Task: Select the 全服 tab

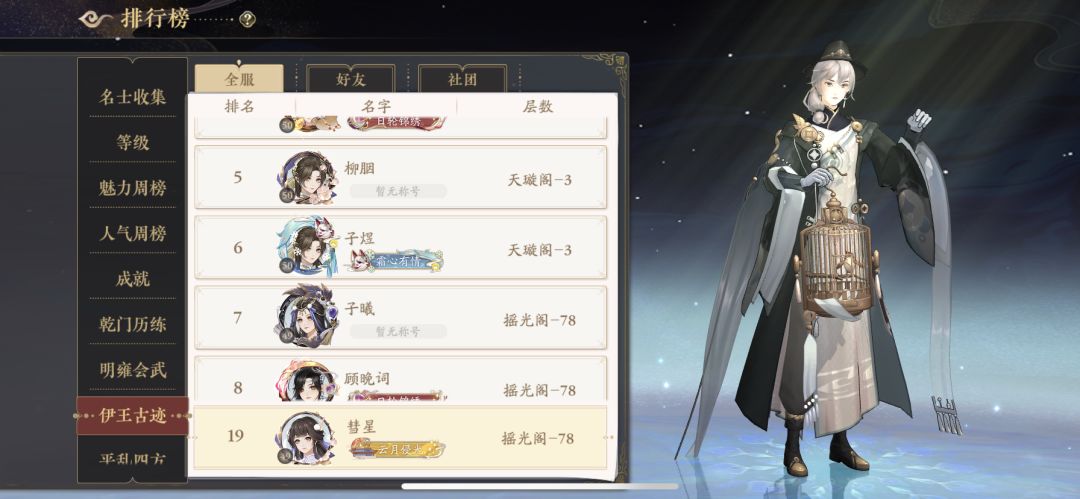Action: coord(239,79)
